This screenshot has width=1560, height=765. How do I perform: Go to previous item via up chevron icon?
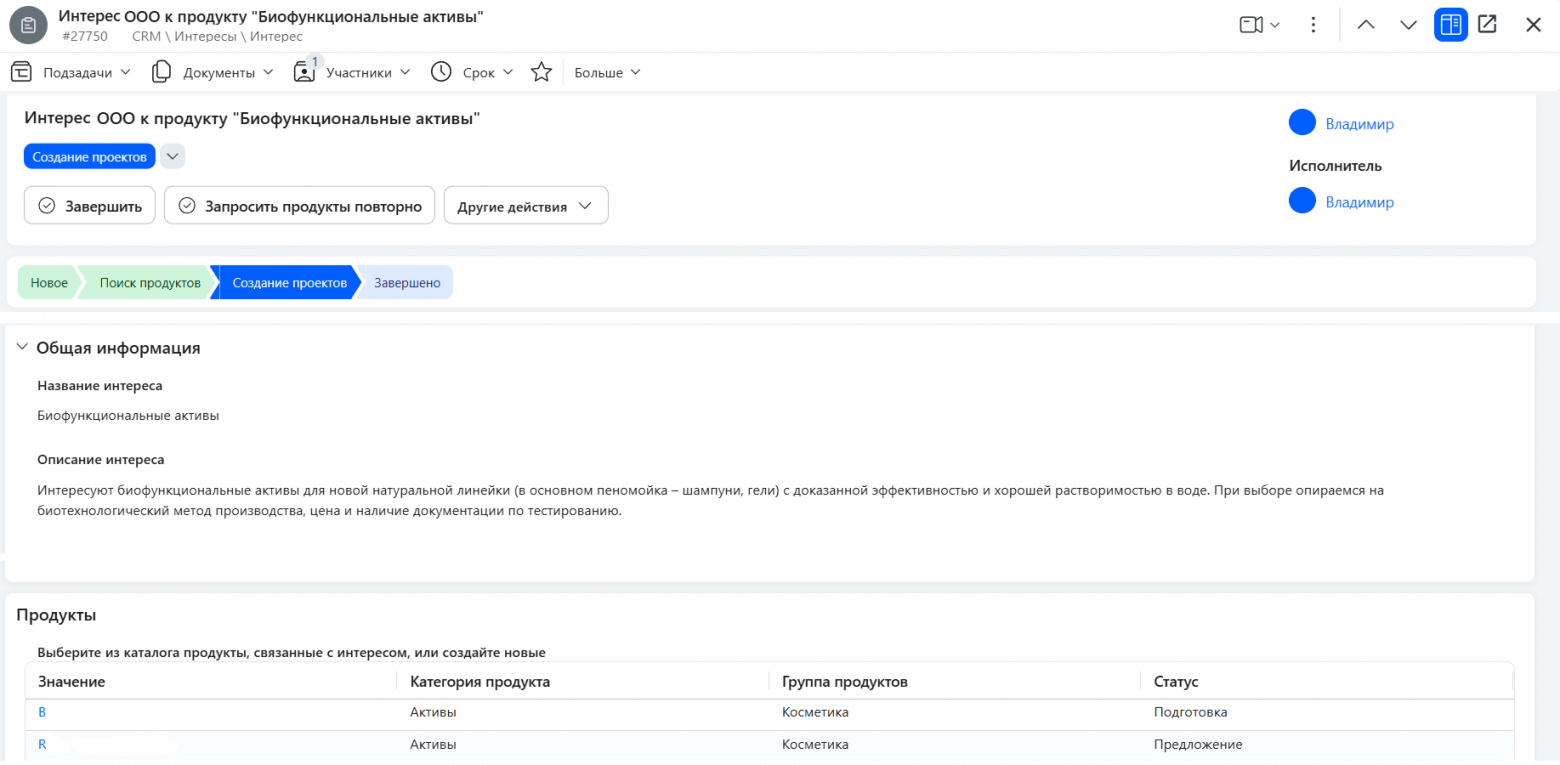coord(1366,24)
